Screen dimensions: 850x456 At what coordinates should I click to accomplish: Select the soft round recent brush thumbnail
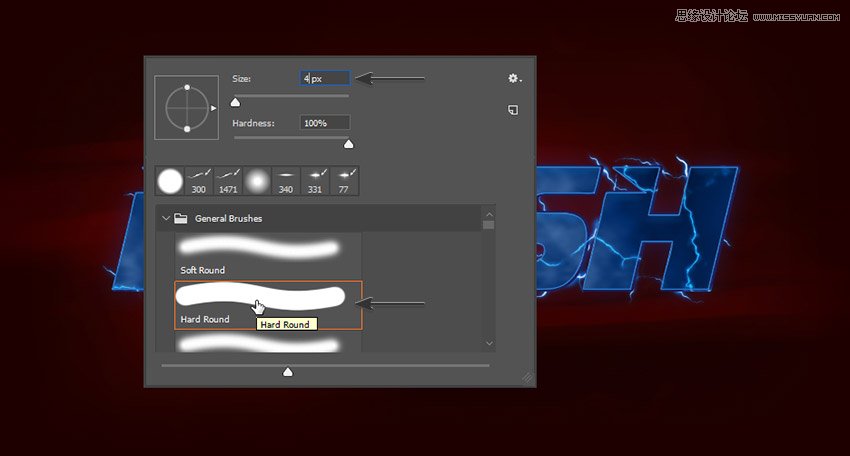coord(257,181)
